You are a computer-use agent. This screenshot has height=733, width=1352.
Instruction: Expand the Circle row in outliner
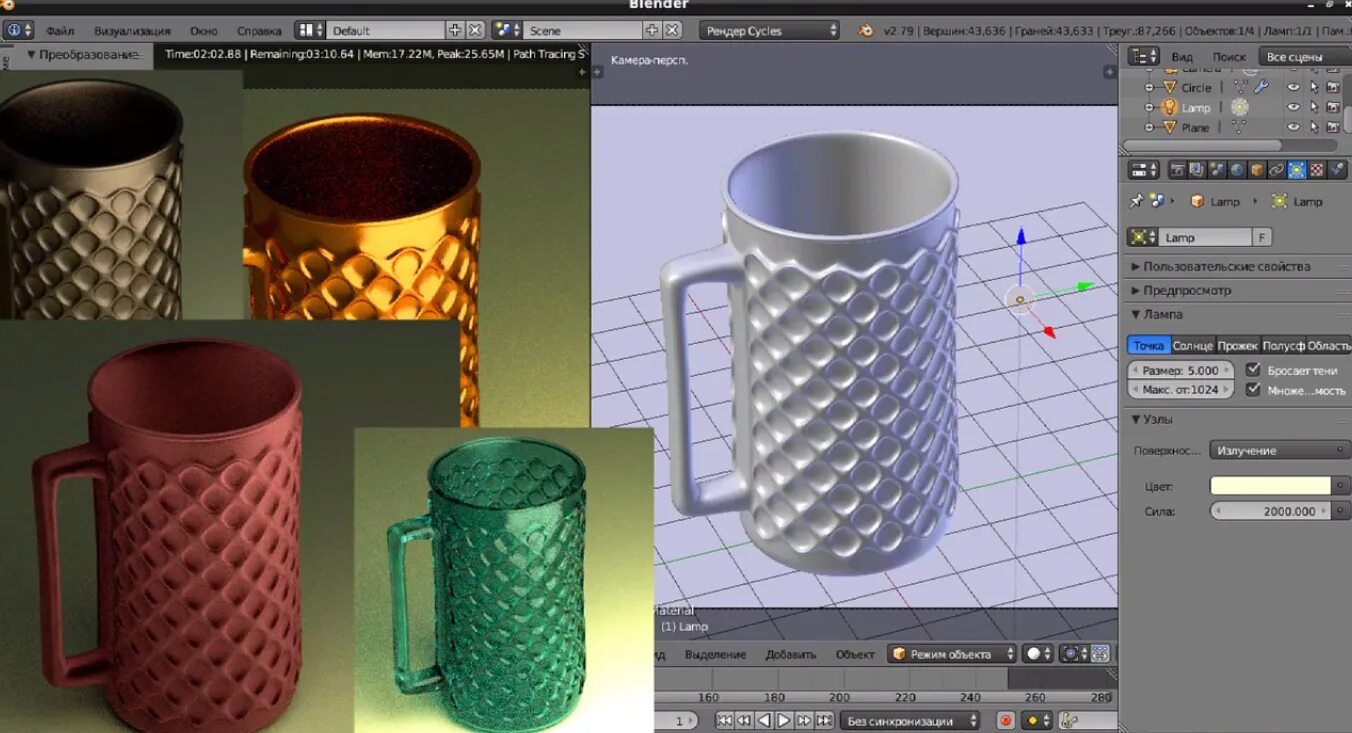point(1150,87)
